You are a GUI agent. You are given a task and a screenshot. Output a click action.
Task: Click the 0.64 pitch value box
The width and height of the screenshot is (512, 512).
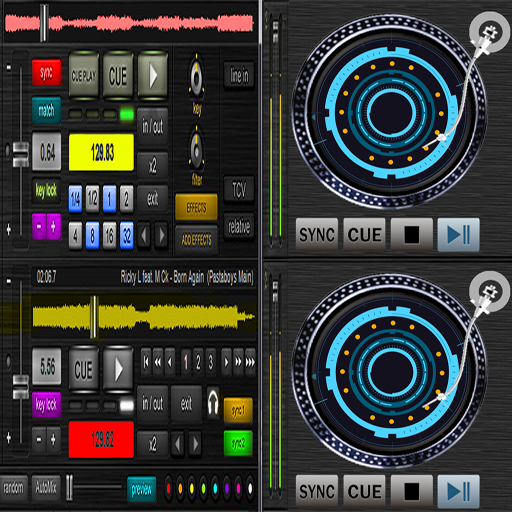pyautogui.click(x=47, y=152)
